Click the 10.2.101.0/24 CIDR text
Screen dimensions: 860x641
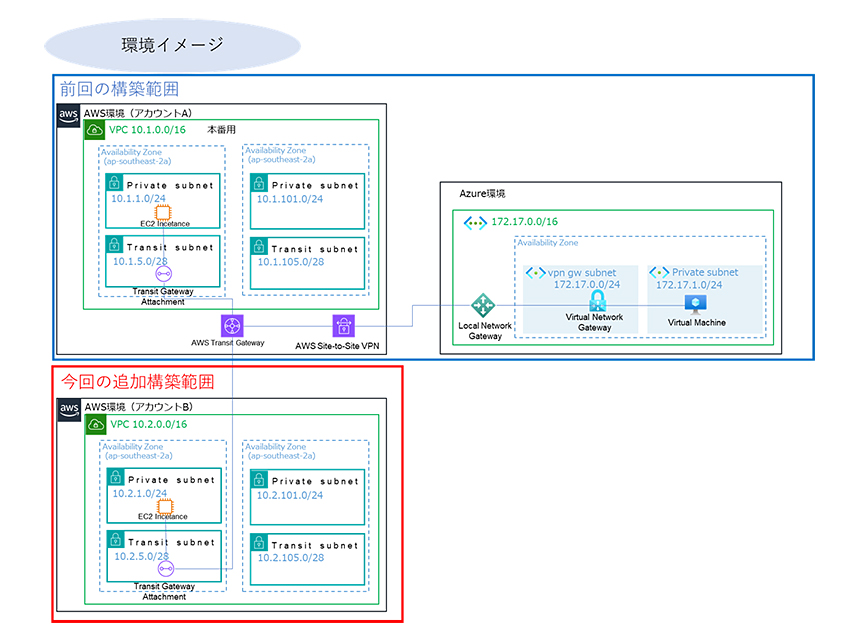coord(290,495)
